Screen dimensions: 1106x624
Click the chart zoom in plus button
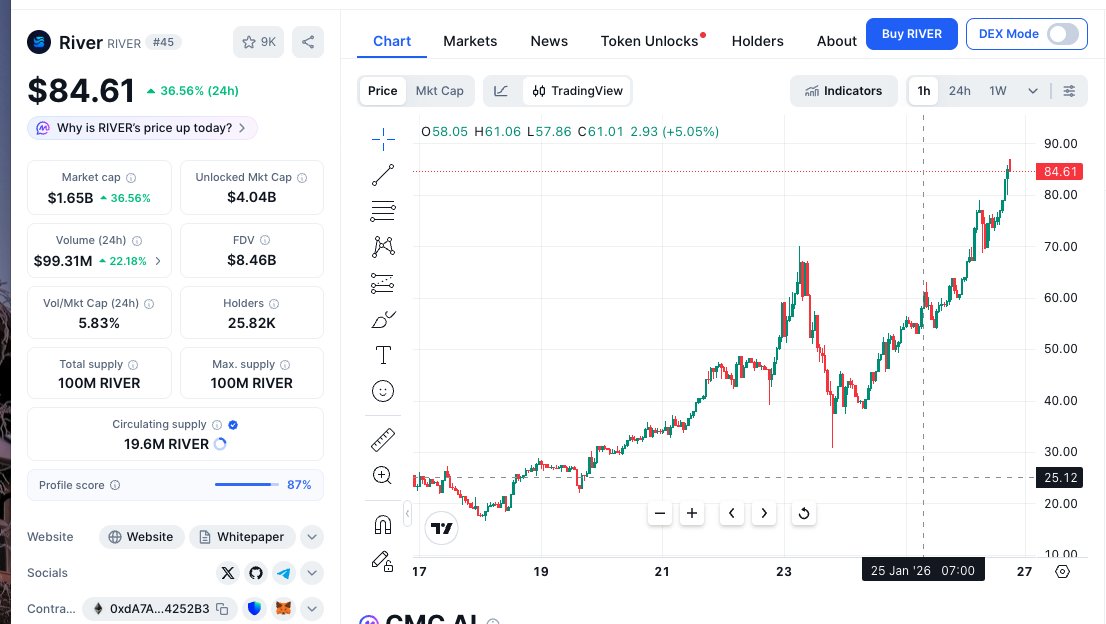[692, 514]
